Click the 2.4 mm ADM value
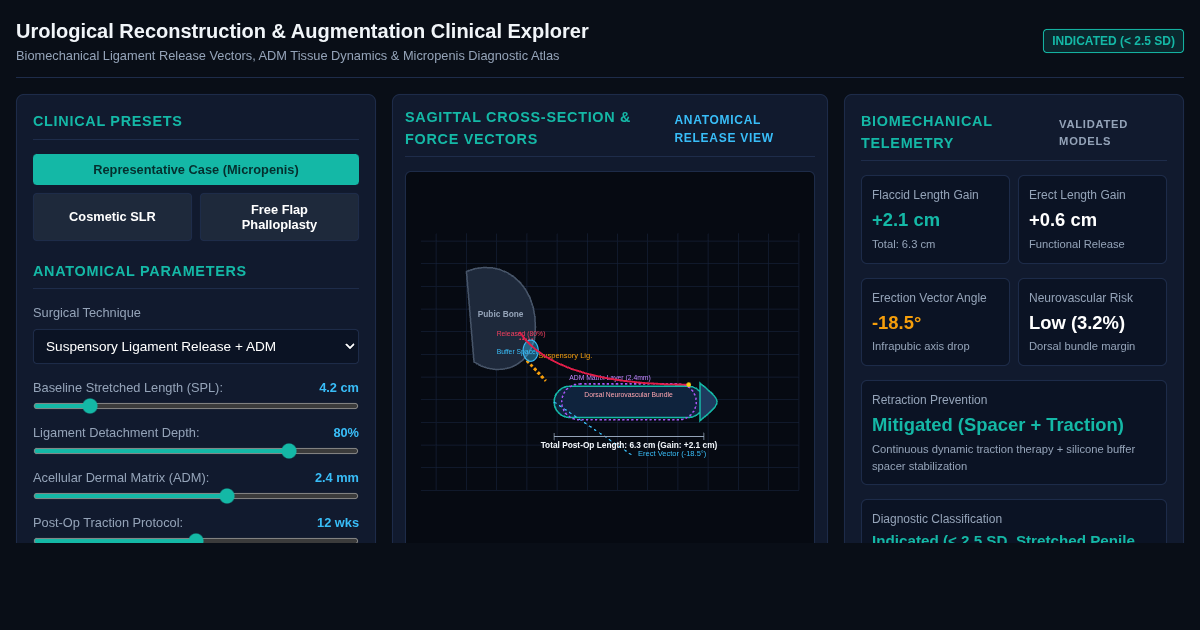Screen dimensions: 1200x630 [x=337, y=478]
